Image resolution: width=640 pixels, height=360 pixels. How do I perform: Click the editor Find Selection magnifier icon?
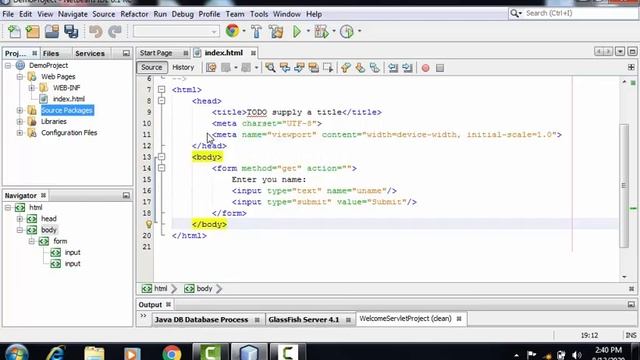pyautogui.click(x=270, y=68)
